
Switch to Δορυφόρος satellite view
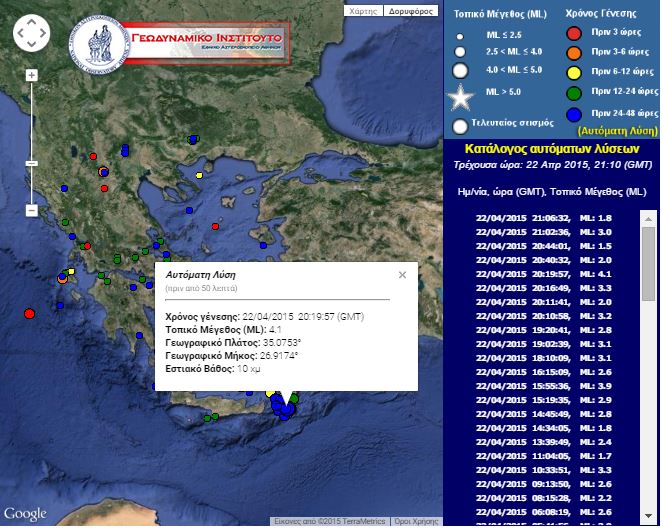coord(411,11)
